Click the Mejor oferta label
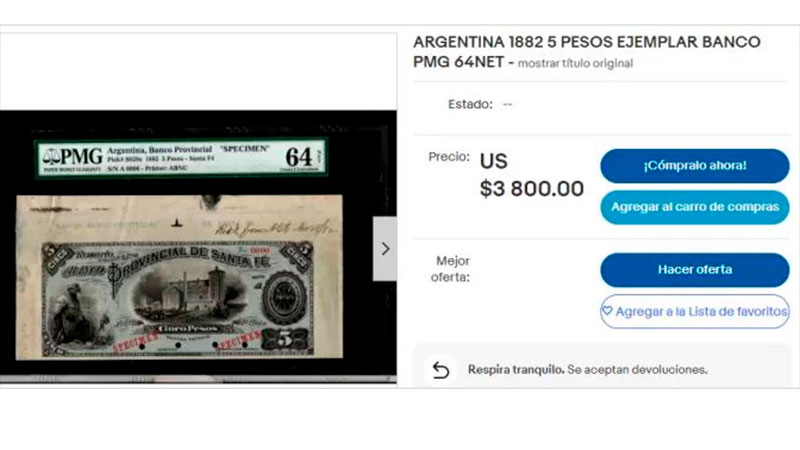The image size is (800, 450). pos(450,269)
